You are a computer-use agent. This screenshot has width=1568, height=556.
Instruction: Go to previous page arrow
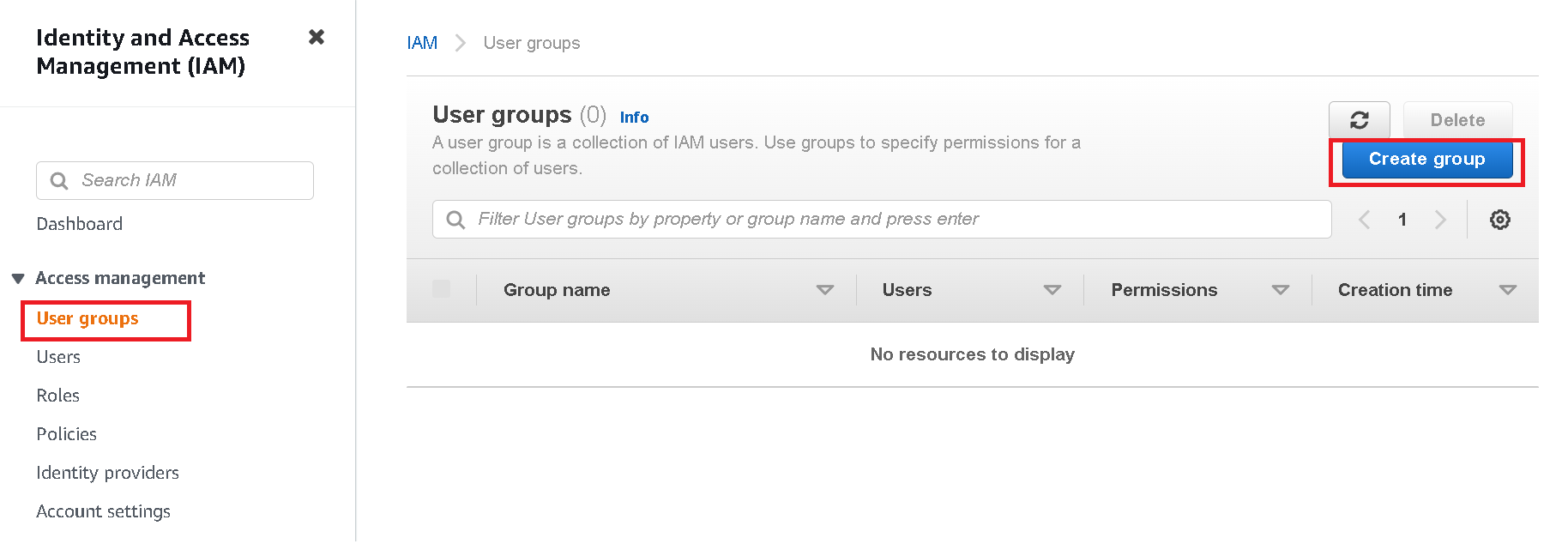tap(1364, 220)
